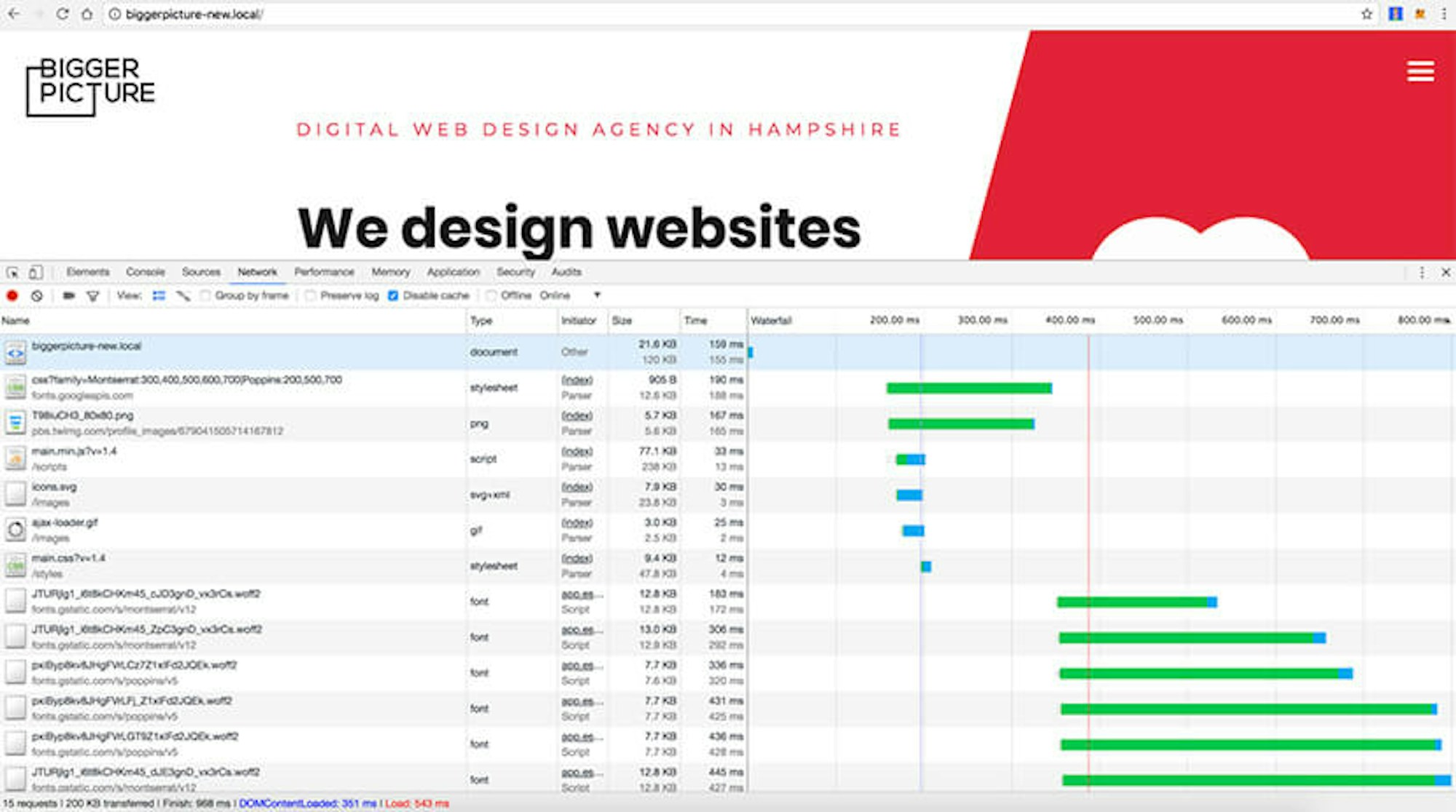Click the (index) initiator link for main.min.js
The width and height of the screenshot is (1456, 812).
[577, 451]
